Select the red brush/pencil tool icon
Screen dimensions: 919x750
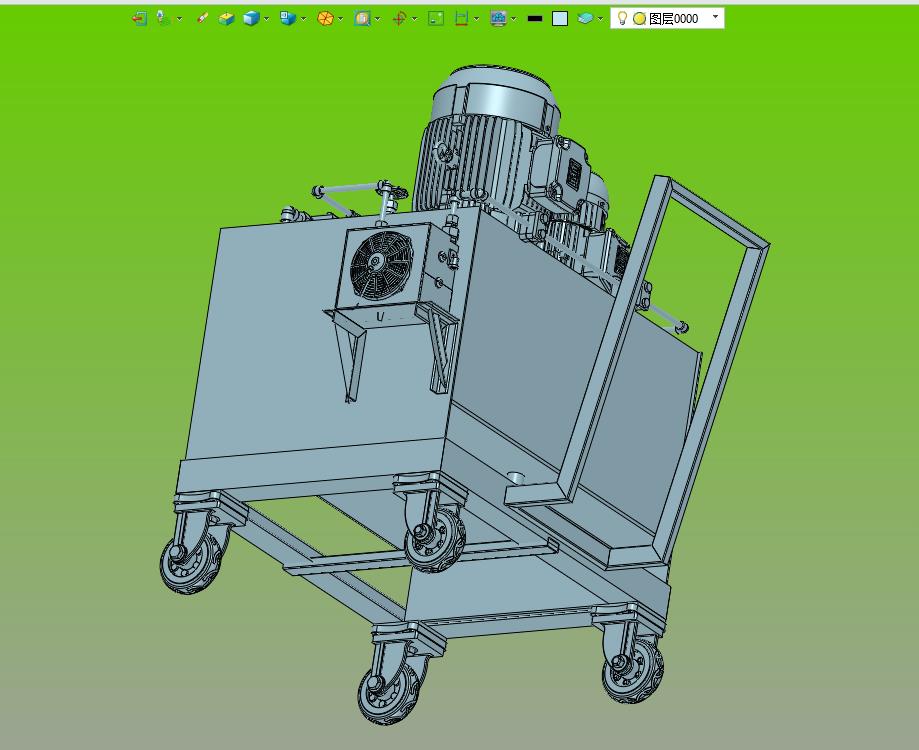202,19
